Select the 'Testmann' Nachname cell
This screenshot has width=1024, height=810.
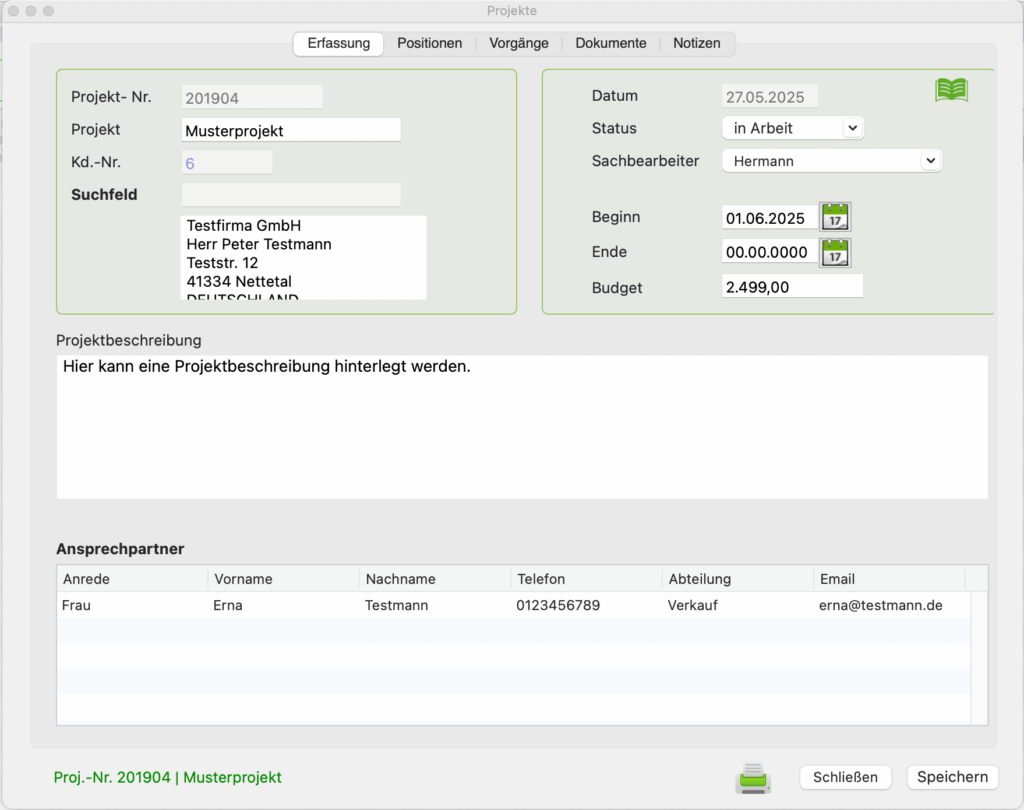(435, 605)
